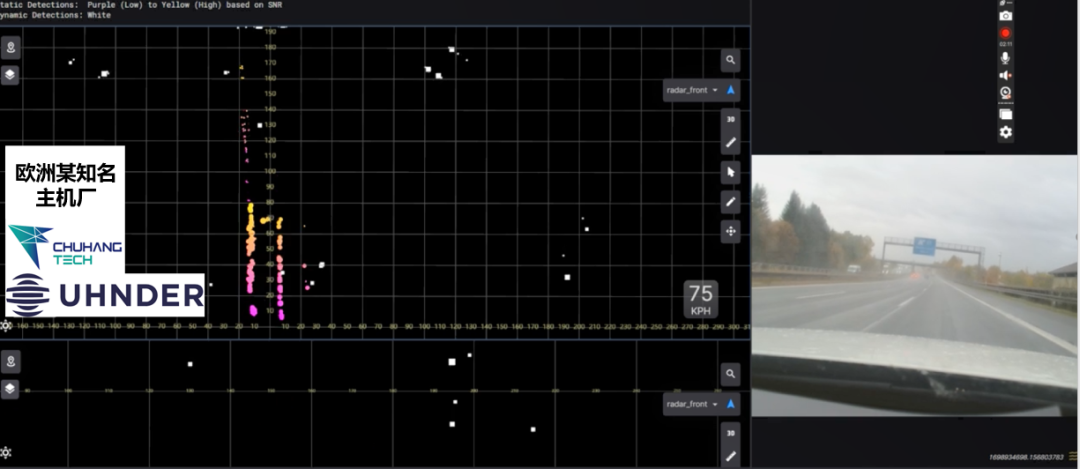Toggle the 3D view button in the bottom panel
Screen dimensions: 1080x469
coord(731,433)
